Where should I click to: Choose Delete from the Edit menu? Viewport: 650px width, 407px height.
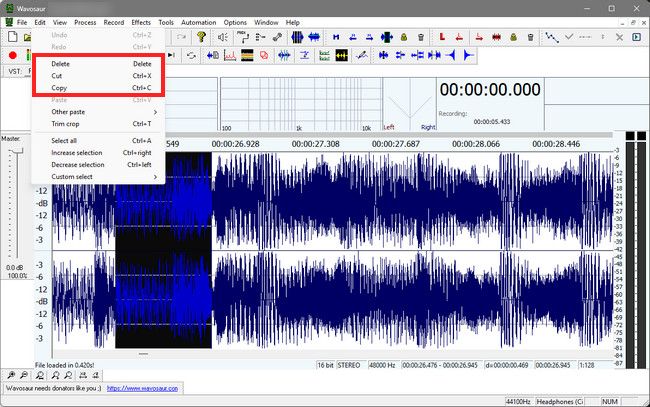click(x=99, y=64)
